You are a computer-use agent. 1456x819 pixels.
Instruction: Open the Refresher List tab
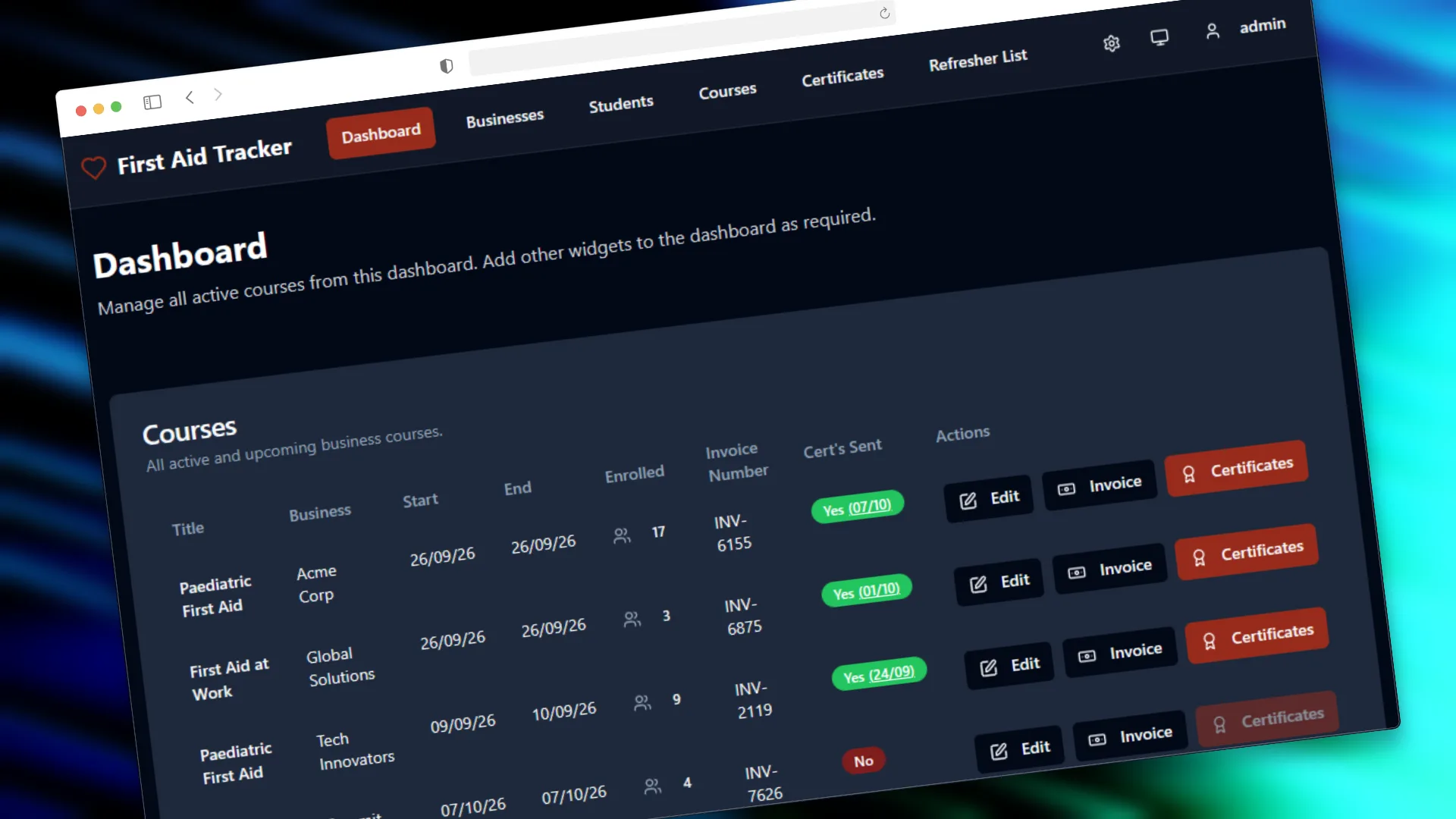tap(978, 60)
